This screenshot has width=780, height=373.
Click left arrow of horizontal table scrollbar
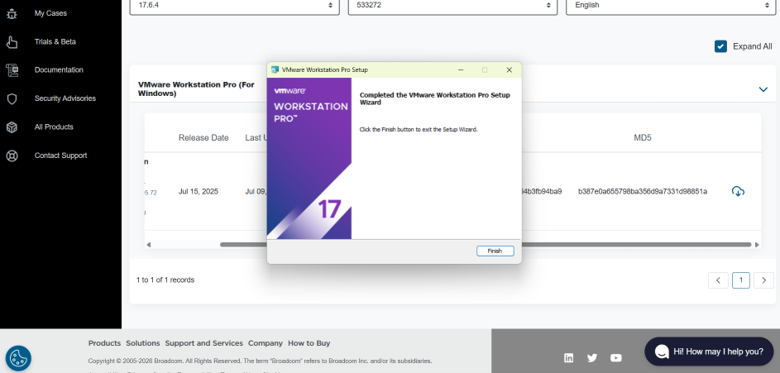point(148,245)
